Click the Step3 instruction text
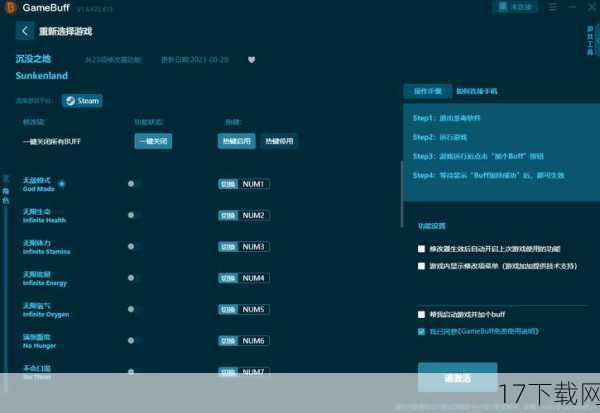600x413 pixels. 478,156
